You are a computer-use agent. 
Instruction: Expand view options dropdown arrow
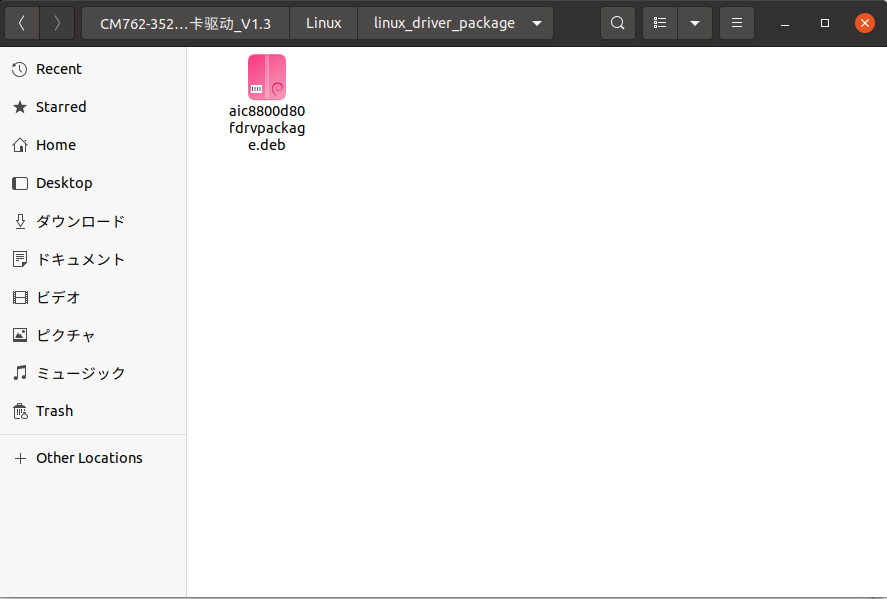(x=695, y=23)
